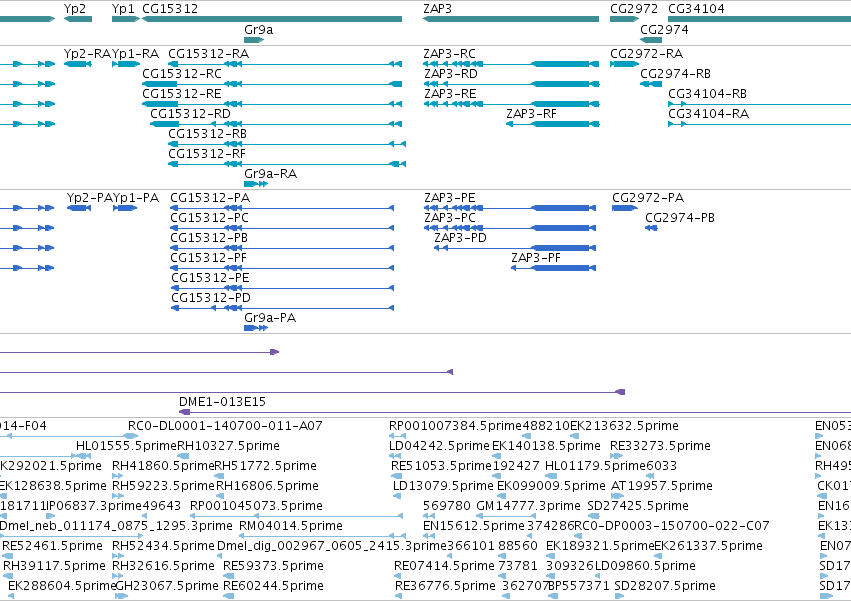
Task: Open transcript 'Gr9a-RA'
Action: tap(270, 174)
